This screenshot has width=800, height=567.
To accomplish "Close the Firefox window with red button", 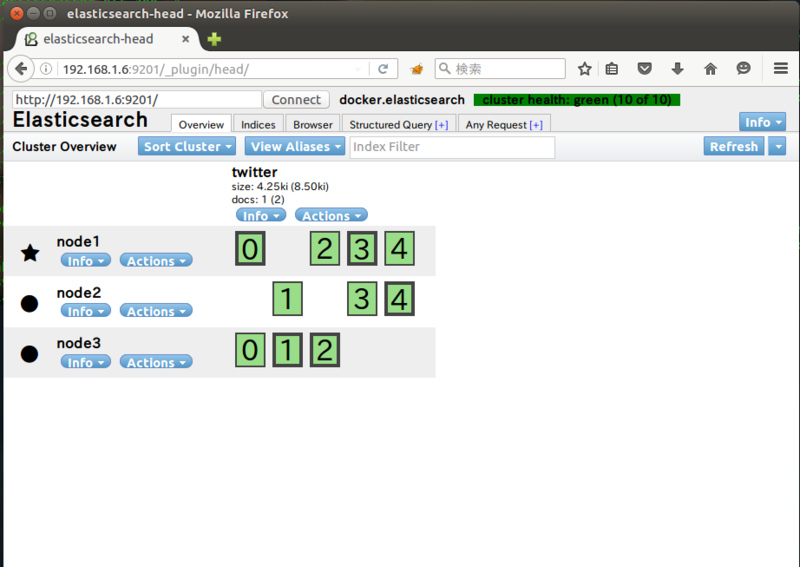I will pyautogui.click(x=17, y=13).
